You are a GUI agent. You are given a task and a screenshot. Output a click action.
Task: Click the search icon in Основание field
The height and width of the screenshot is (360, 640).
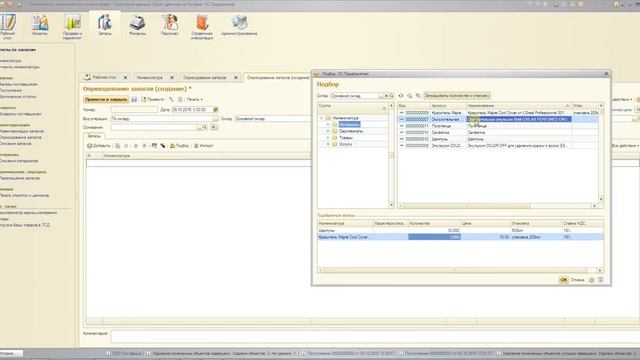[204, 127]
